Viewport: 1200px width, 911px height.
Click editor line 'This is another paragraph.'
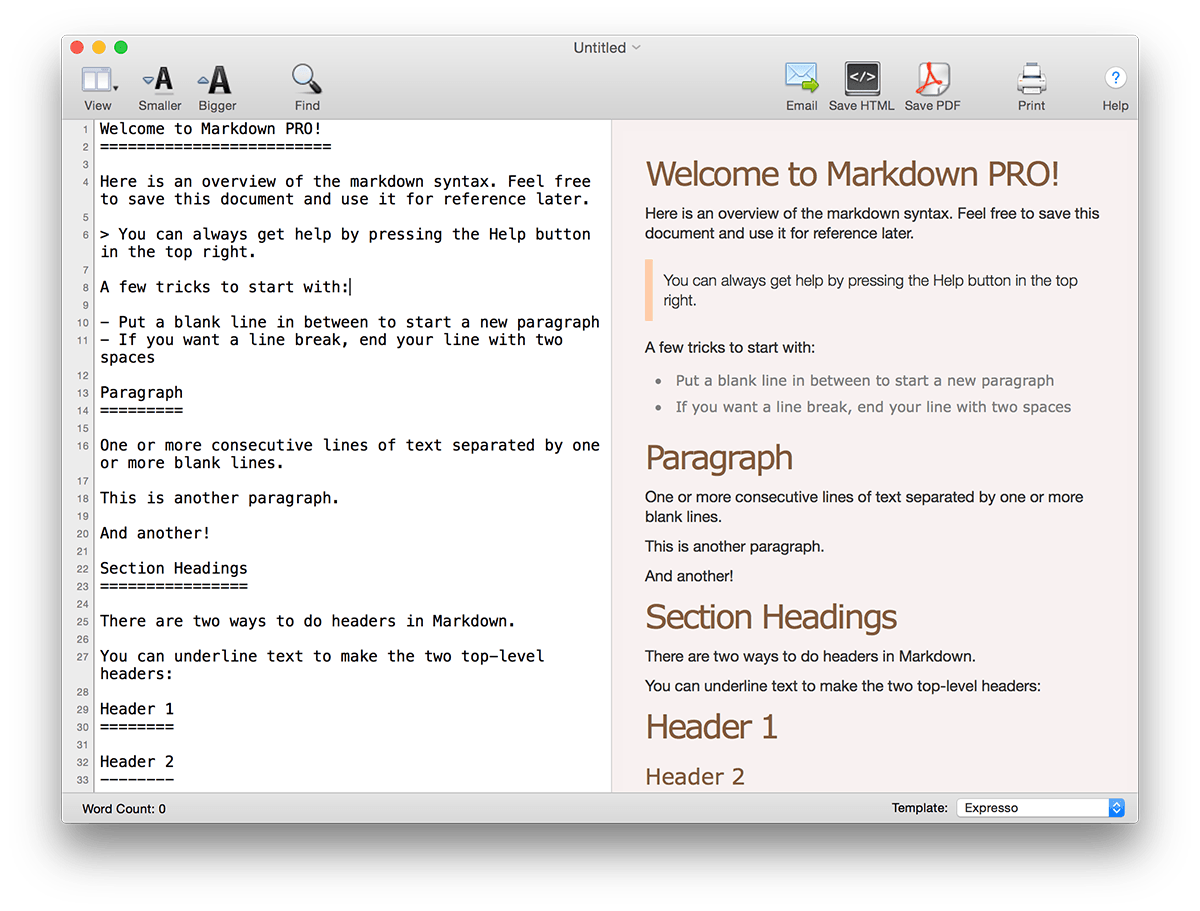[x=220, y=498]
